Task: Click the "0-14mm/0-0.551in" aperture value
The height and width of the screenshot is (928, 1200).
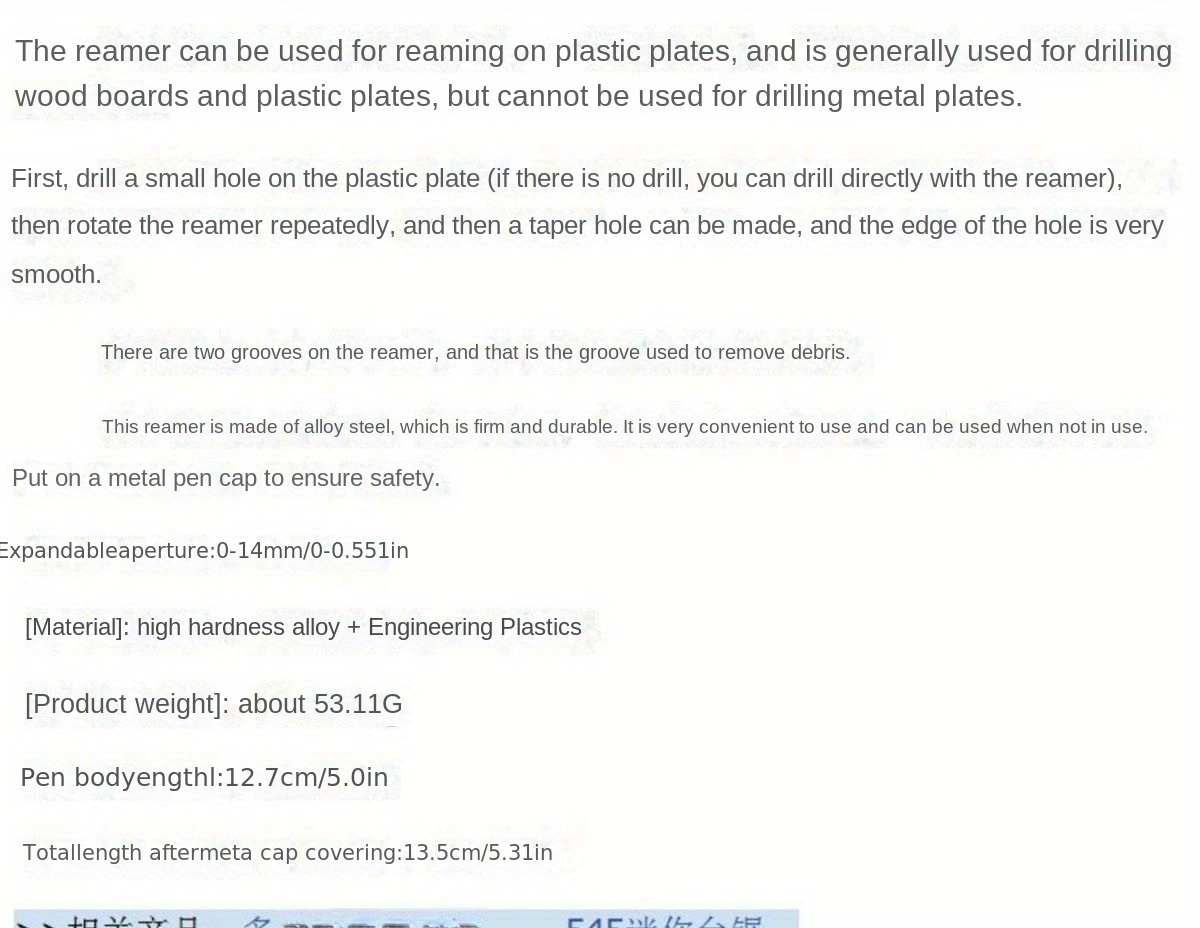Action: [x=313, y=551]
